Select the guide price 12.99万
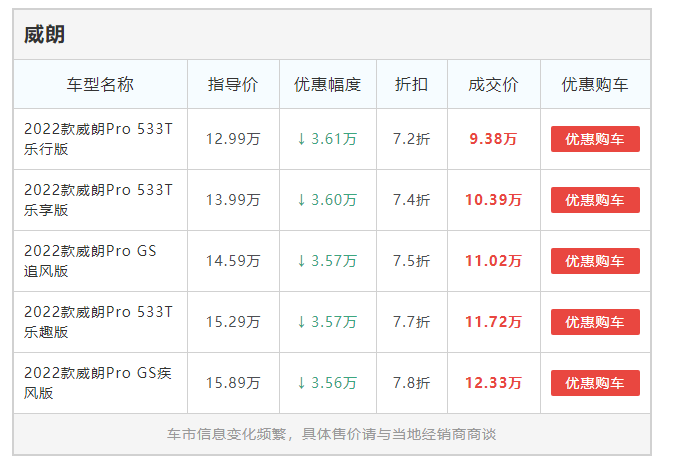The width and height of the screenshot is (679, 472). point(233,139)
